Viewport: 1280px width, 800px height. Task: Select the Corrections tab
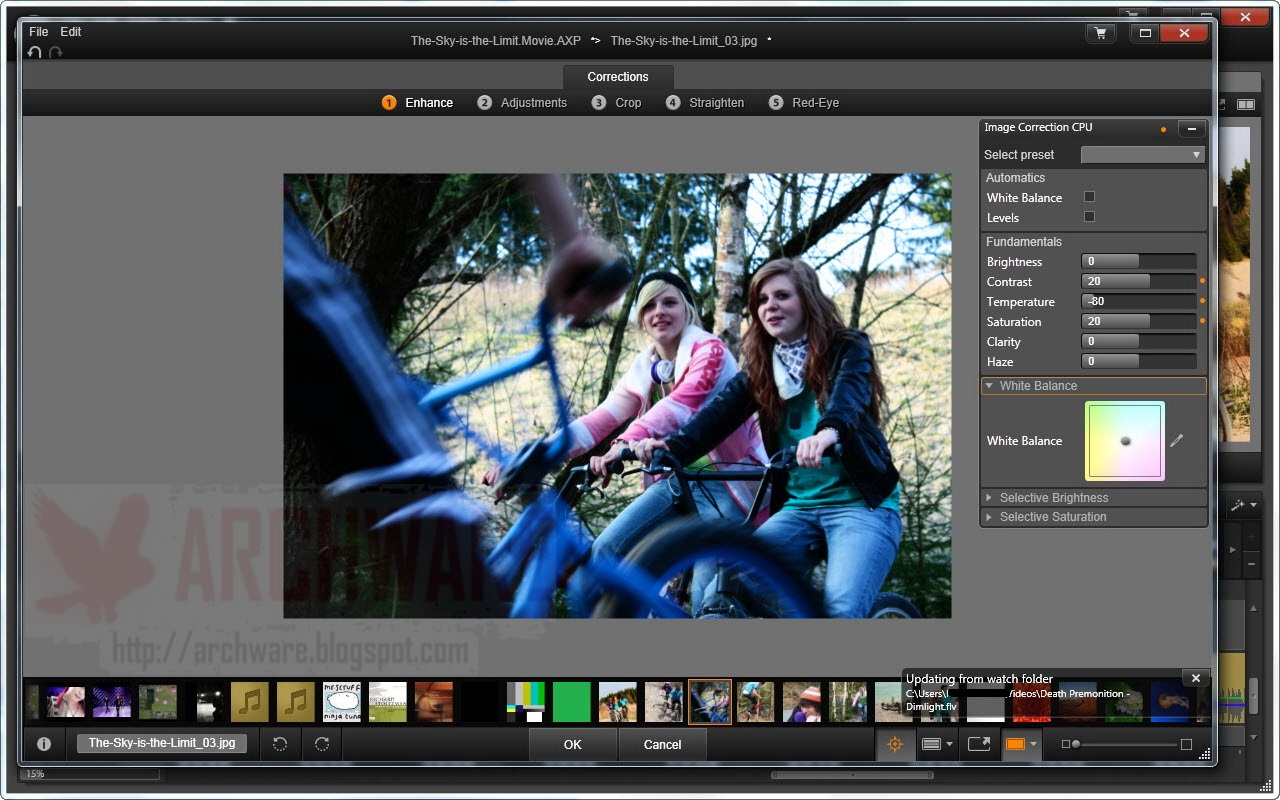(x=618, y=77)
